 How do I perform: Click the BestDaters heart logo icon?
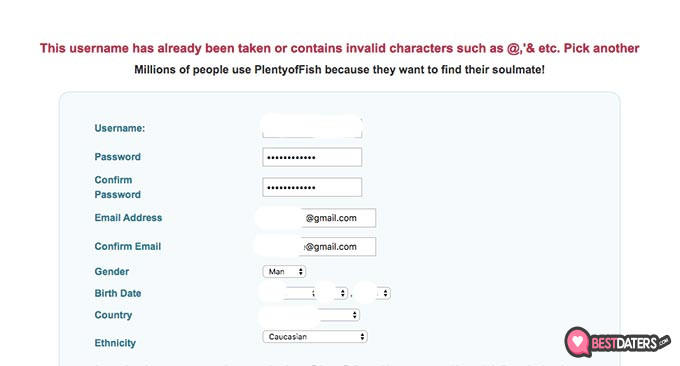point(578,342)
